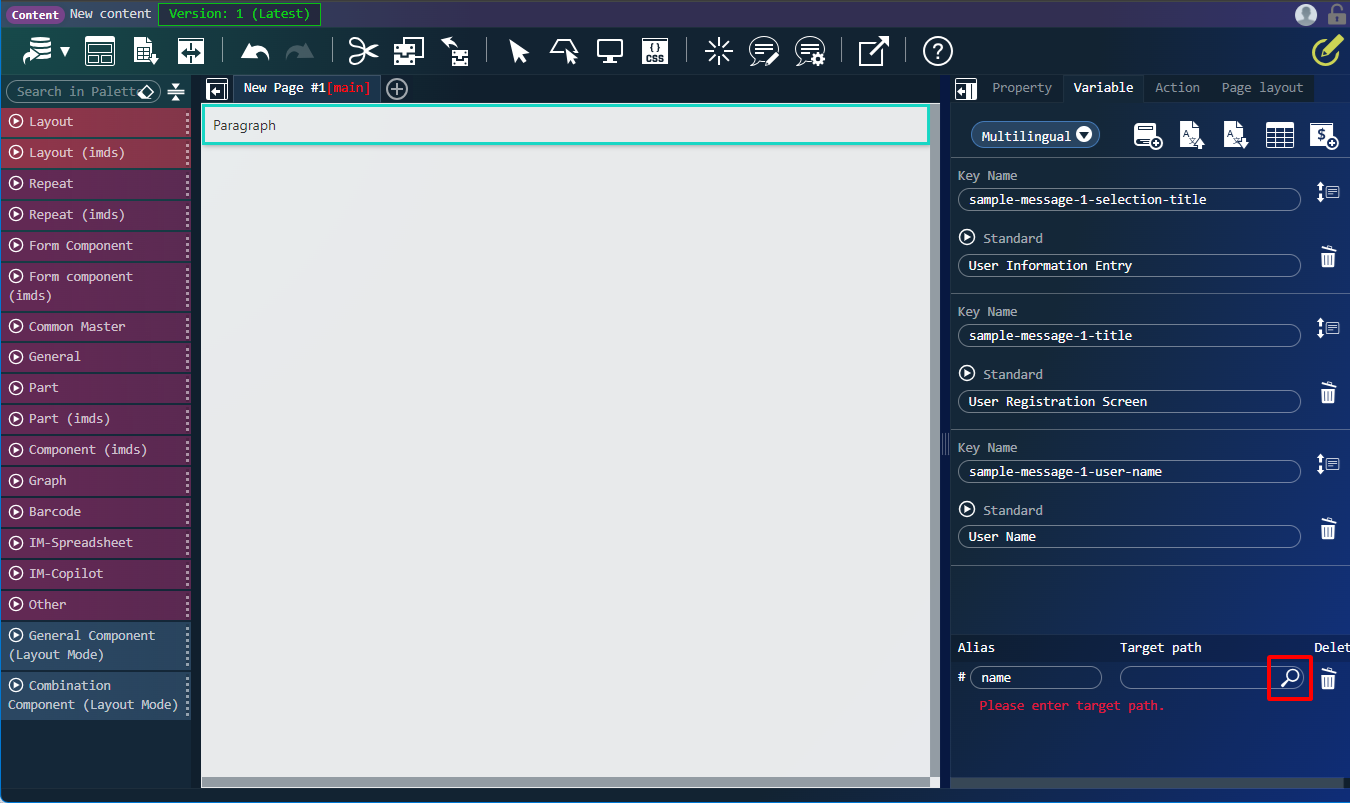Click the external link open icon in toolbar
This screenshot has height=803, width=1350.
tap(872, 51)
